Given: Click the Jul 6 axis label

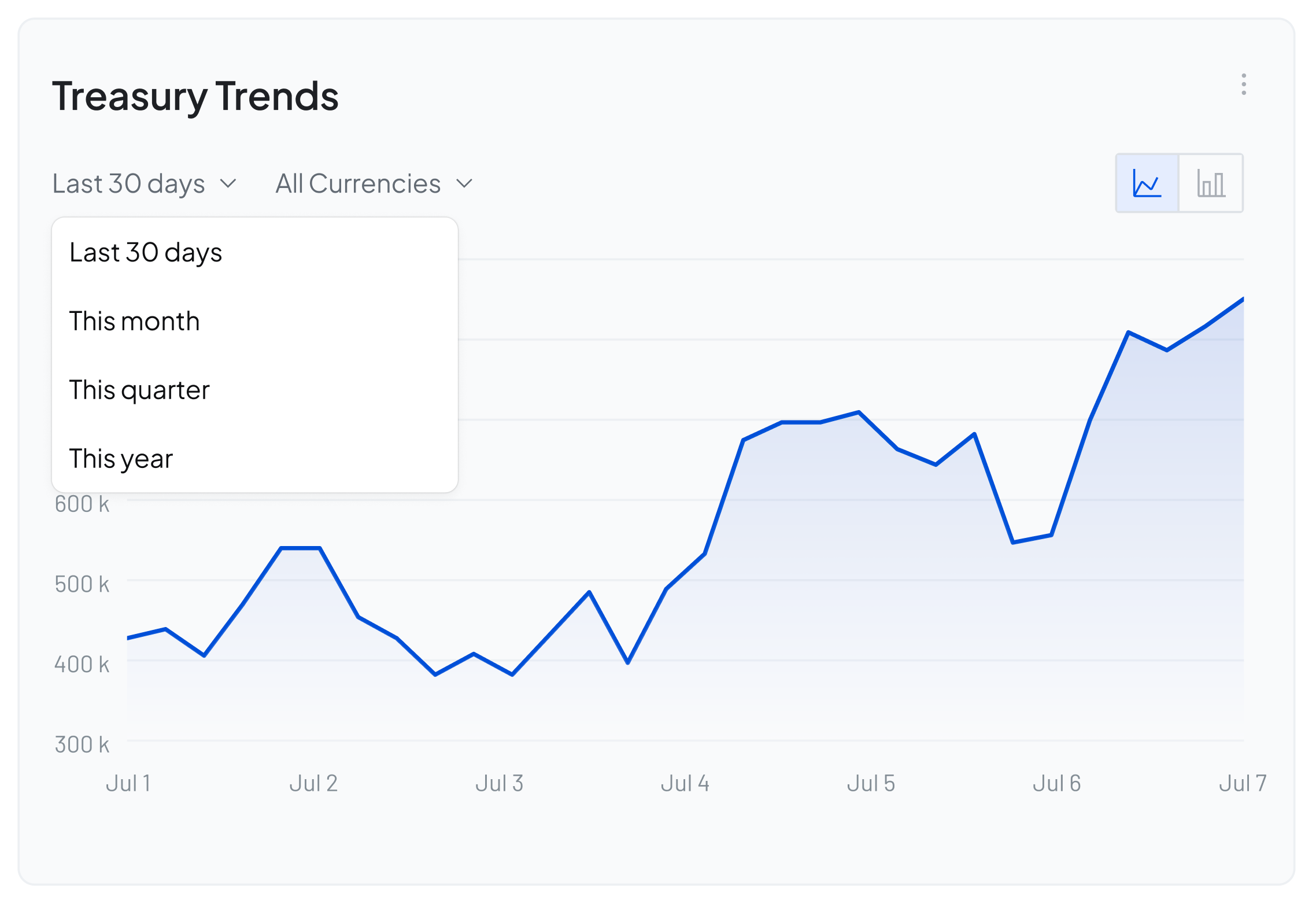Looking at the screenshot, I should (x=1057, y=783).
